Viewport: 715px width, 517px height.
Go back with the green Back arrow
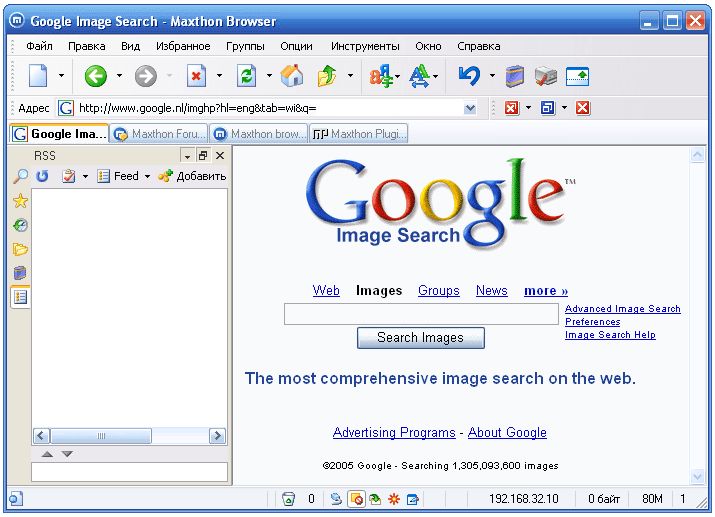(95, 76)
